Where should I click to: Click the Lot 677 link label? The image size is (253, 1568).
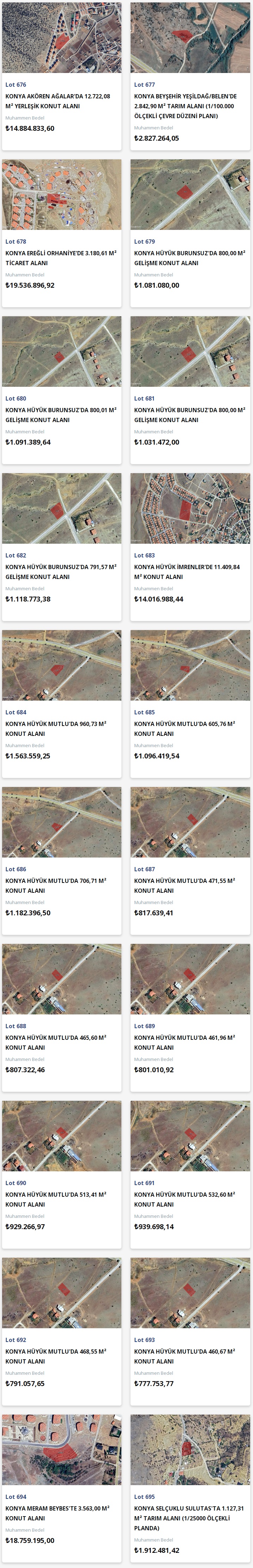point(144,85)
